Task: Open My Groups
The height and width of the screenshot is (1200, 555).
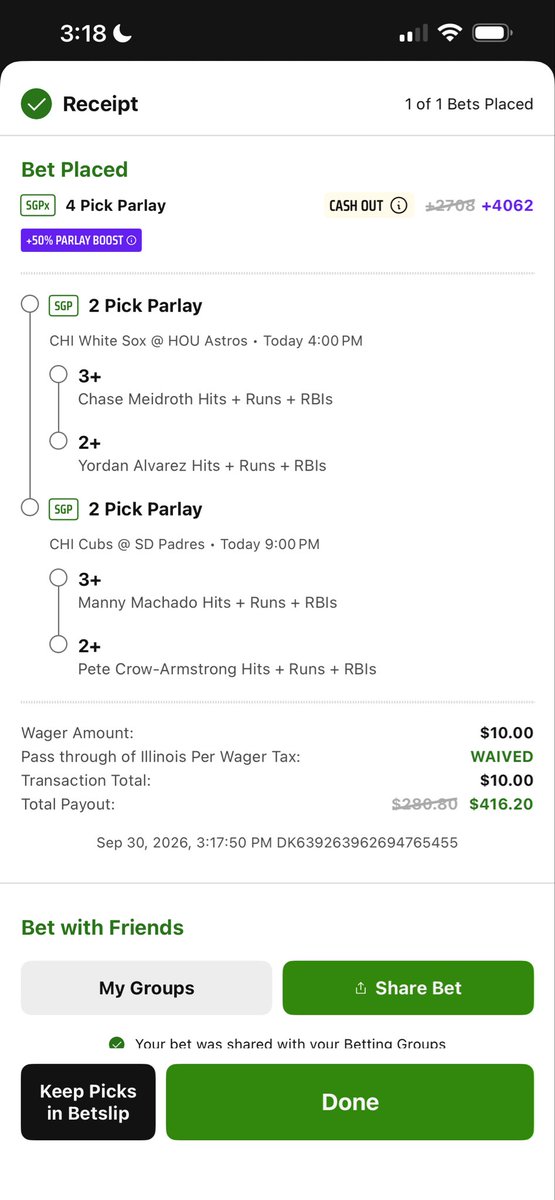Action: pos(146,988)
